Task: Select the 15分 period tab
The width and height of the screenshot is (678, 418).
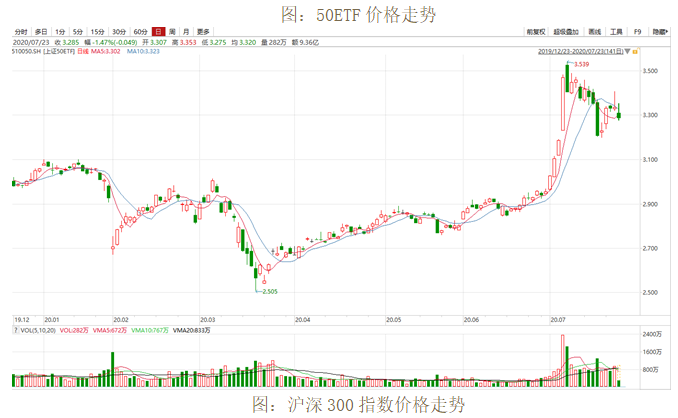Action: (97, 32)
